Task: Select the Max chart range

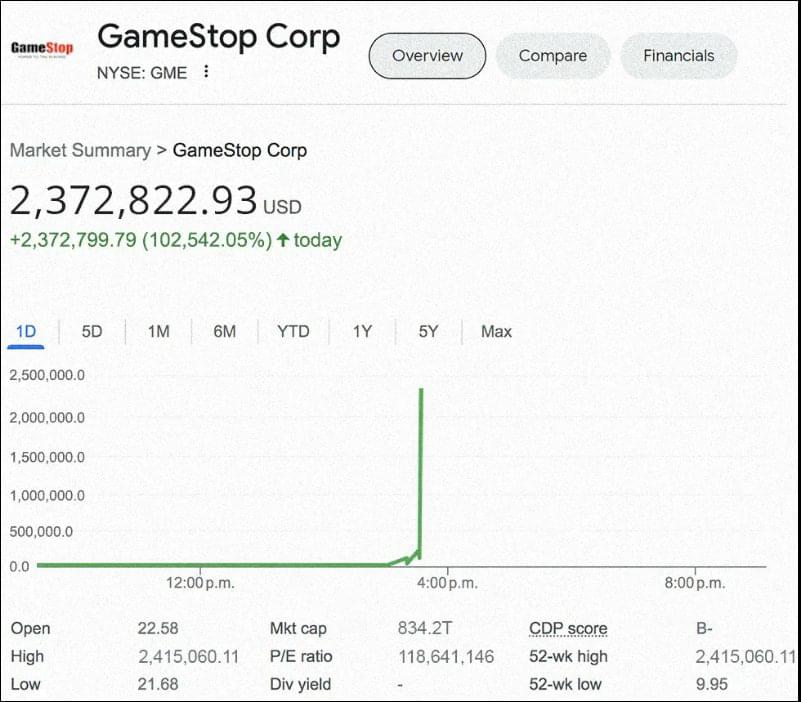Action: point(496,332)
